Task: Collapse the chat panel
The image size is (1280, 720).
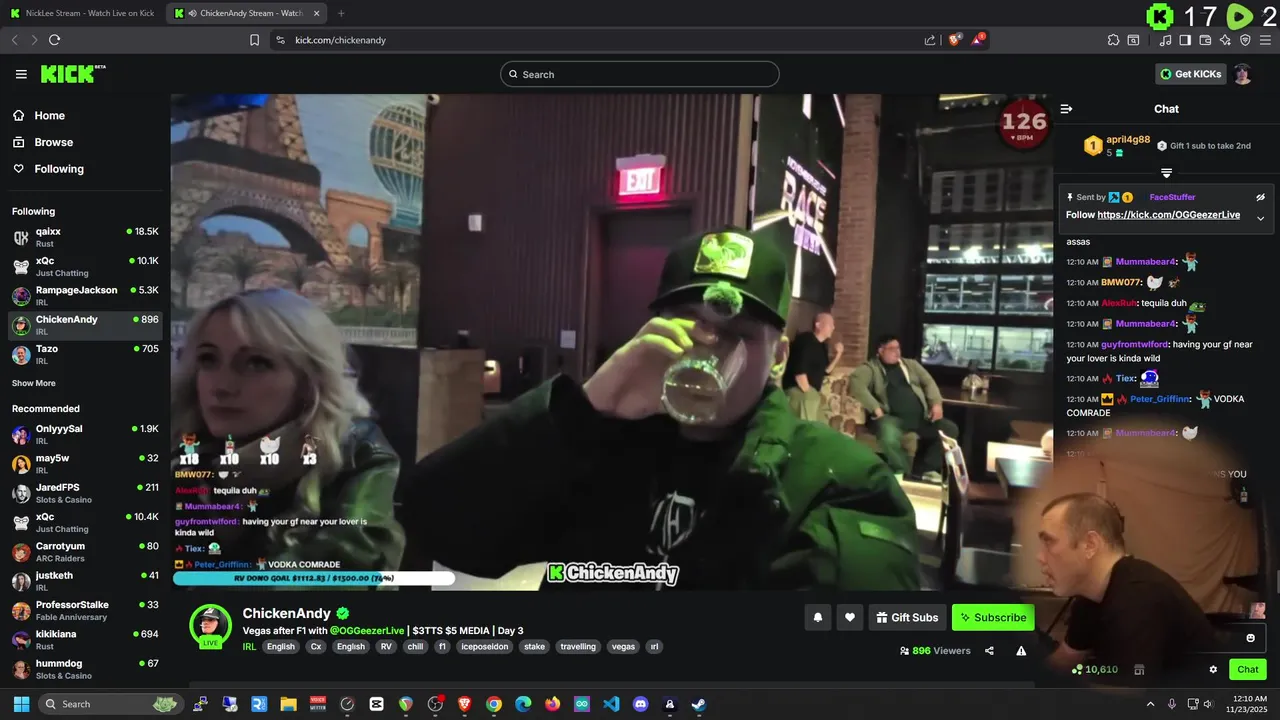Action: (1066, 109)
